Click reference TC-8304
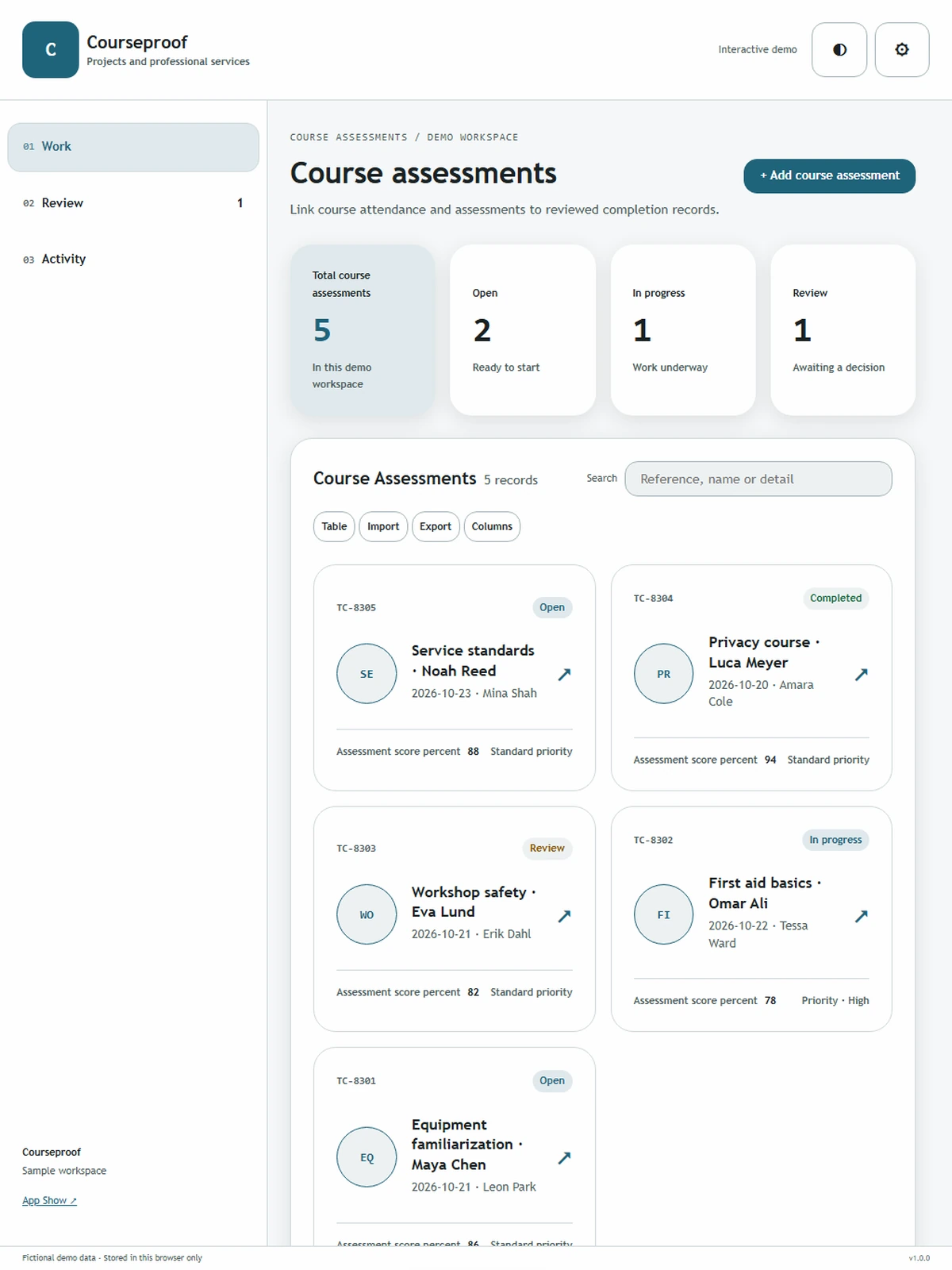Screen dimensions: 952x1270 (x=653, y=598)
